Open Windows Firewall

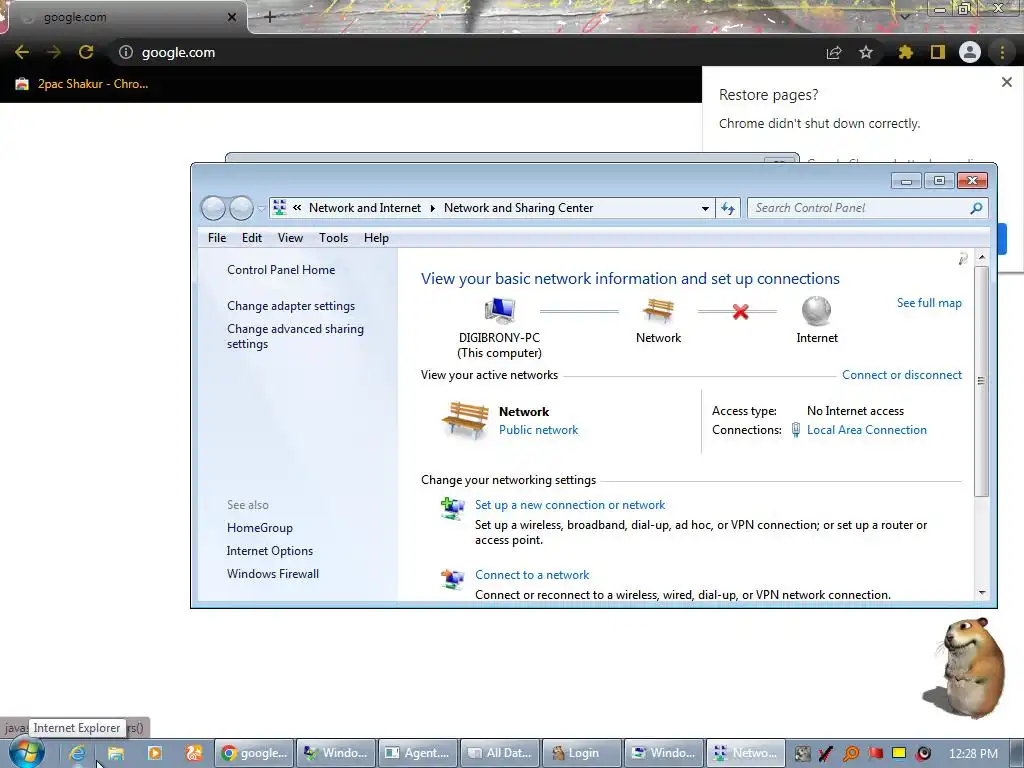coord(272,573)
